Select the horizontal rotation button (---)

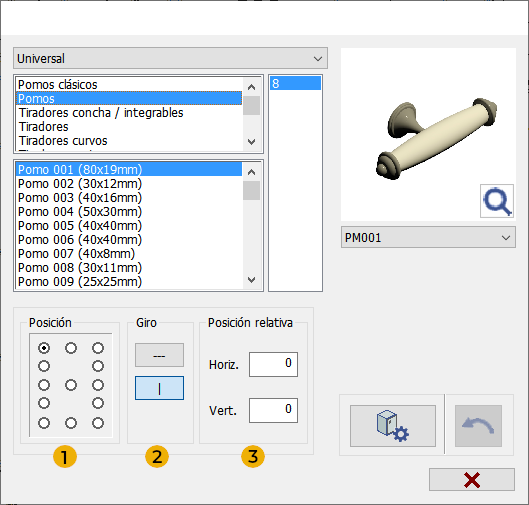159,355
